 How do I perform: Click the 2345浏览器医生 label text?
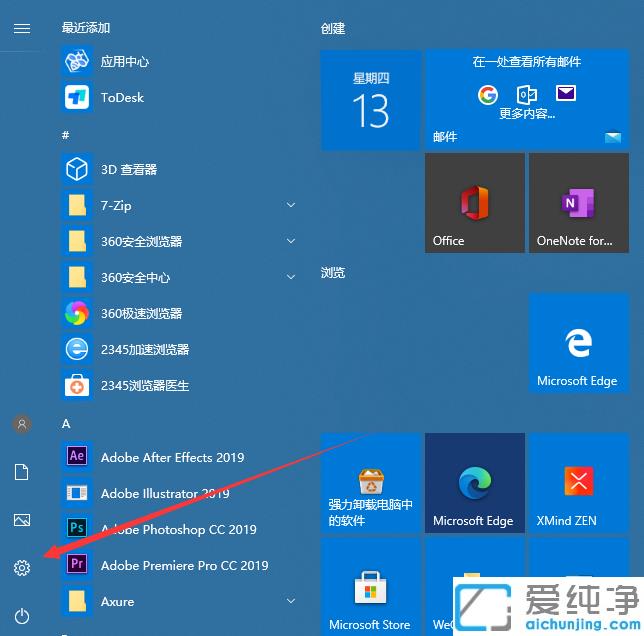pos(145,386)
